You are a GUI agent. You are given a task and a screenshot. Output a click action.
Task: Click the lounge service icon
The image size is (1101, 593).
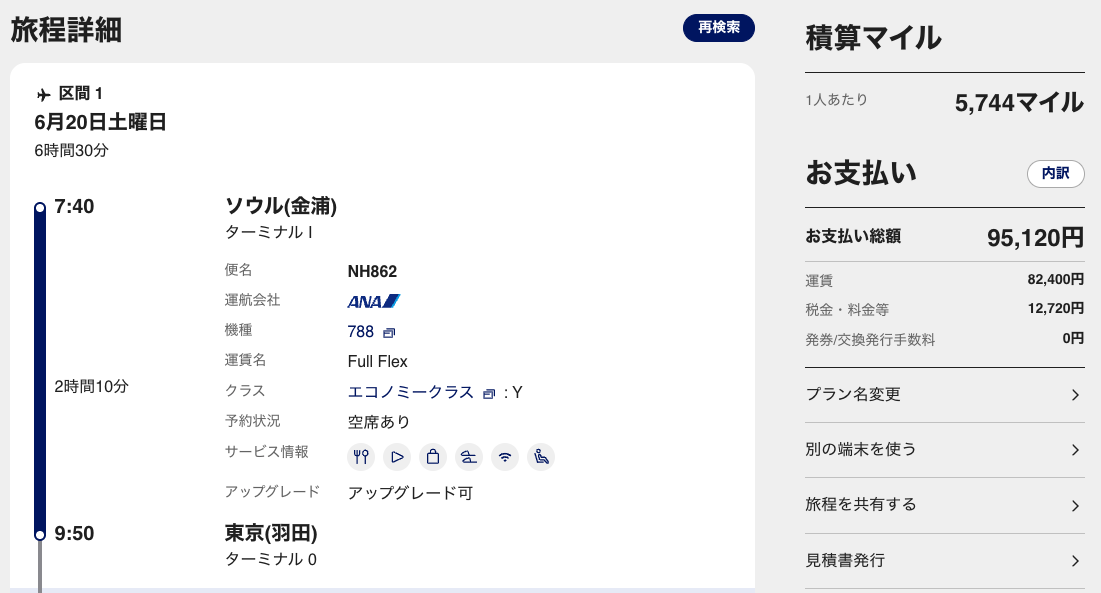pyautogui.click(x=469, y=457)
